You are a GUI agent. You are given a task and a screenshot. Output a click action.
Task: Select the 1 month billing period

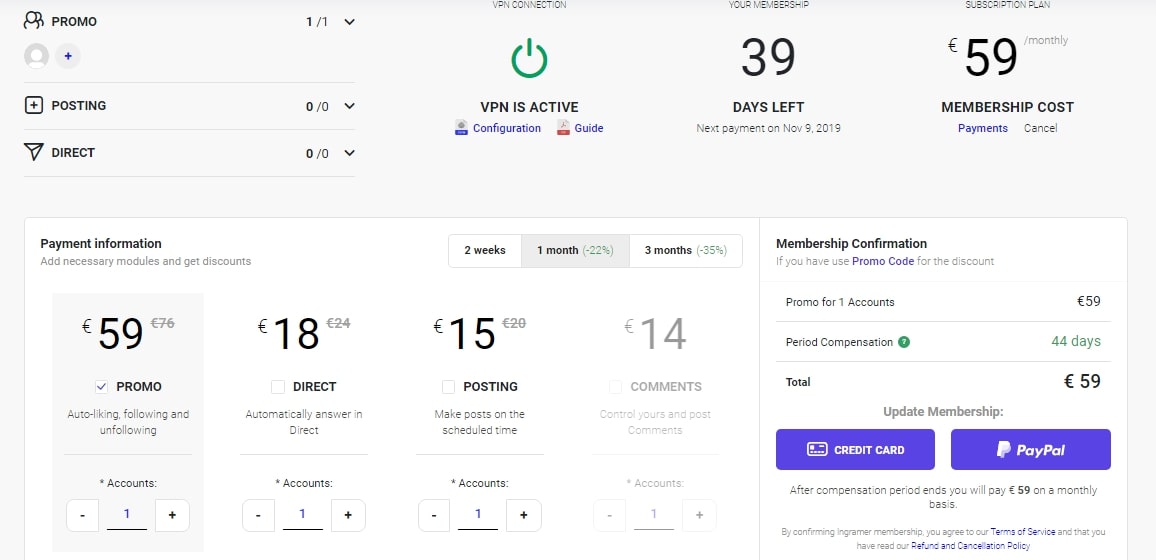coord(575,251)
